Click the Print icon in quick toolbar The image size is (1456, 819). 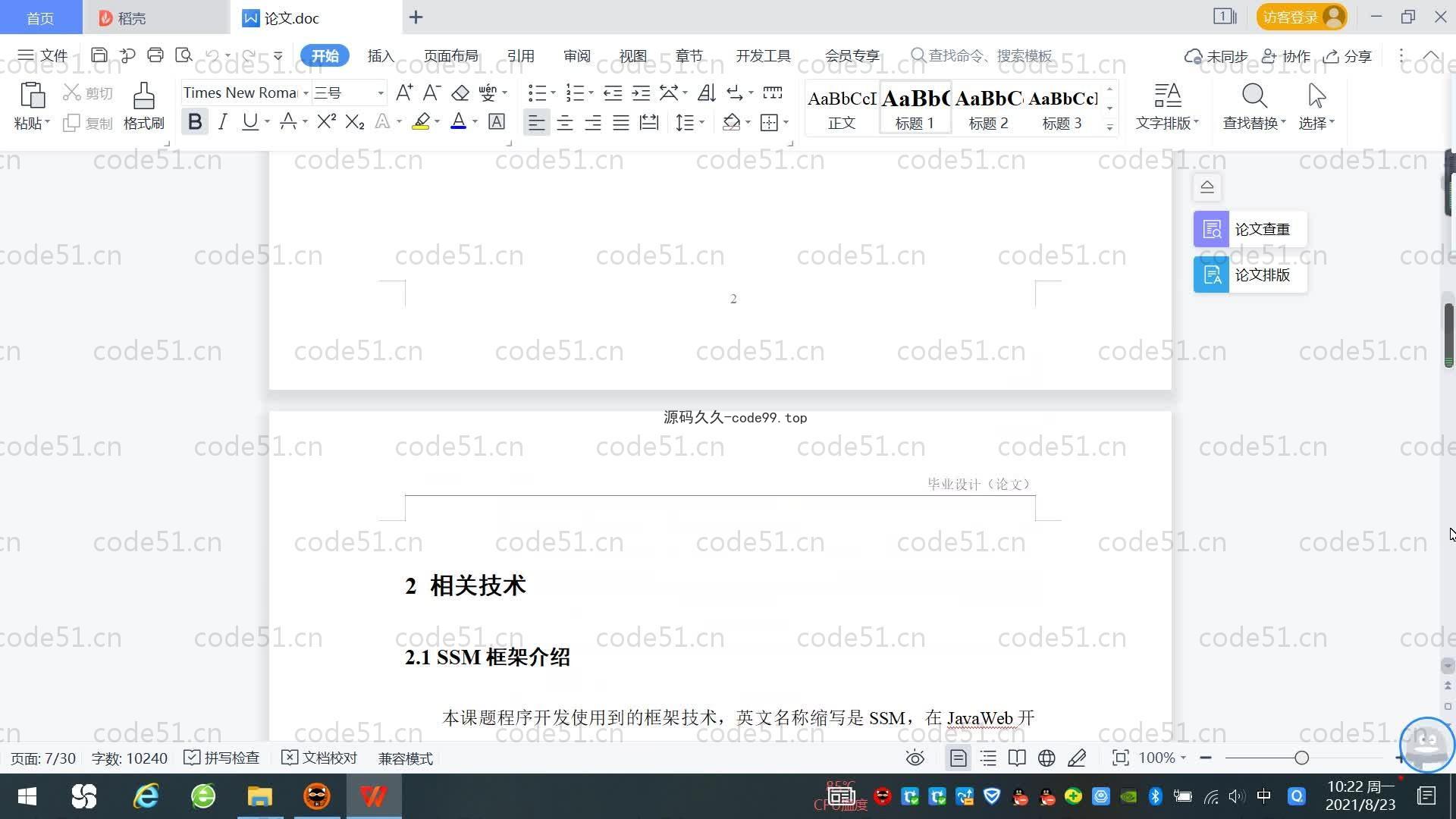pyautogui.click(x=155, y=55)
